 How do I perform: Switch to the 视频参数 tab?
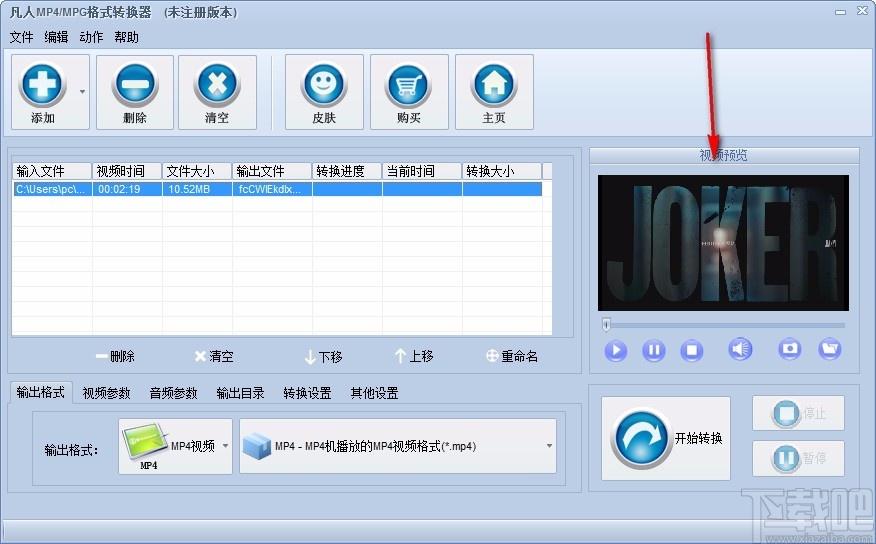[x=106, y=393]
